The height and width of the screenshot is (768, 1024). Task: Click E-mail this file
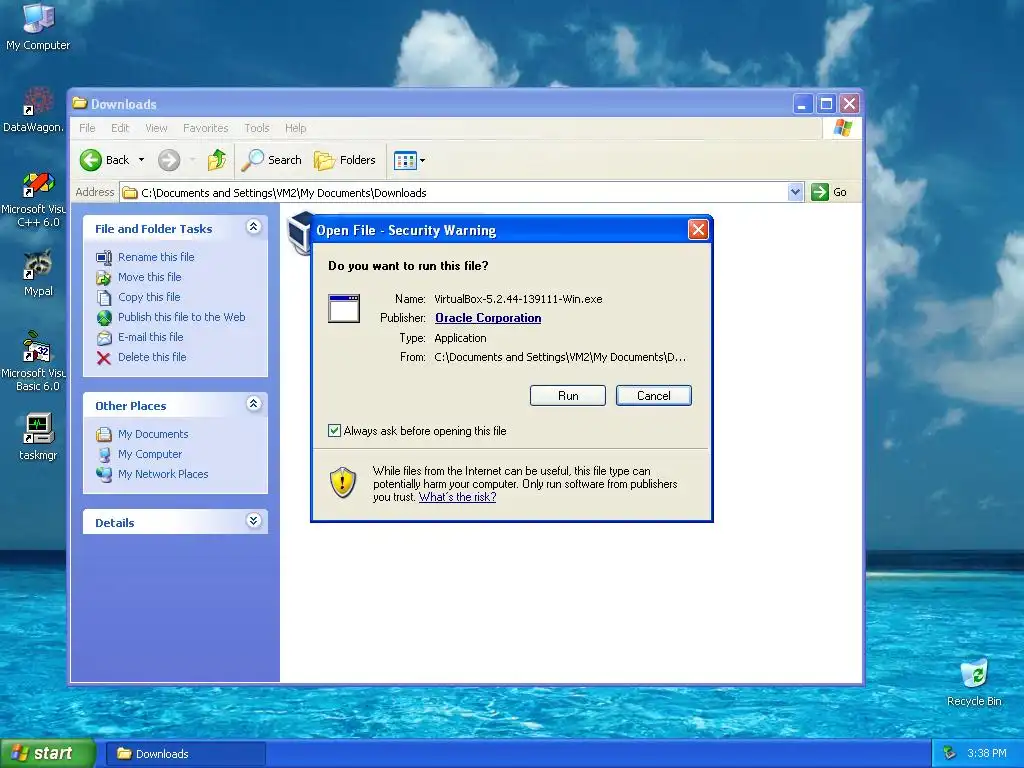pyautogui.click(x=150, y=338)
